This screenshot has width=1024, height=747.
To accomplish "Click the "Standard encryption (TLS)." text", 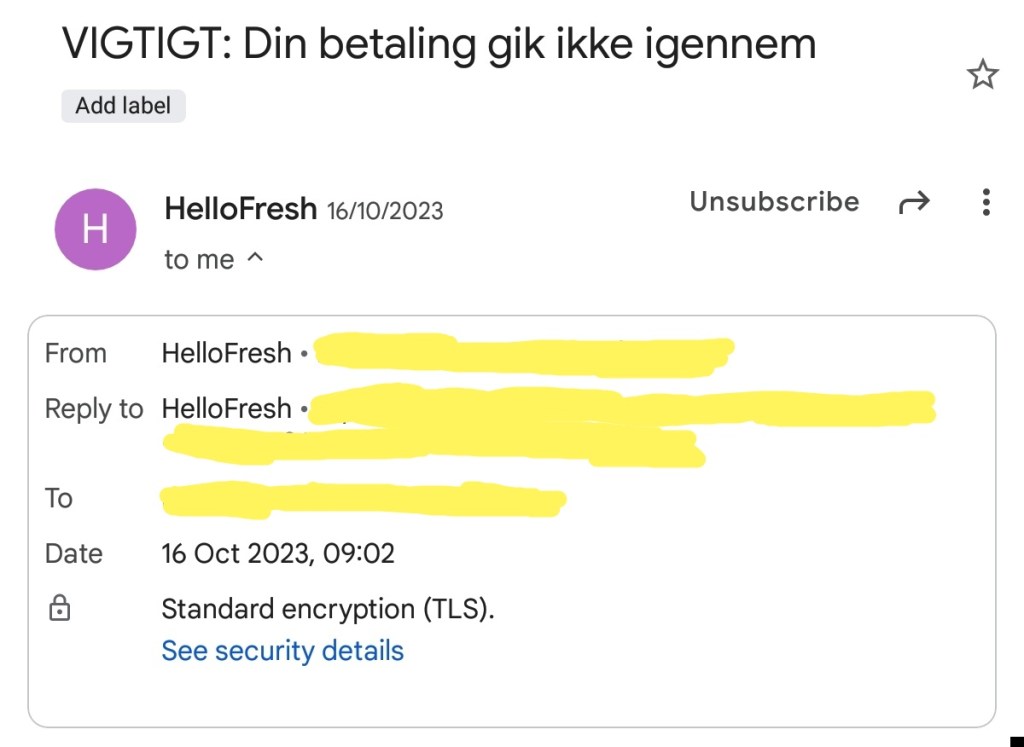I will pyautogui.click(x=328, y=608).
